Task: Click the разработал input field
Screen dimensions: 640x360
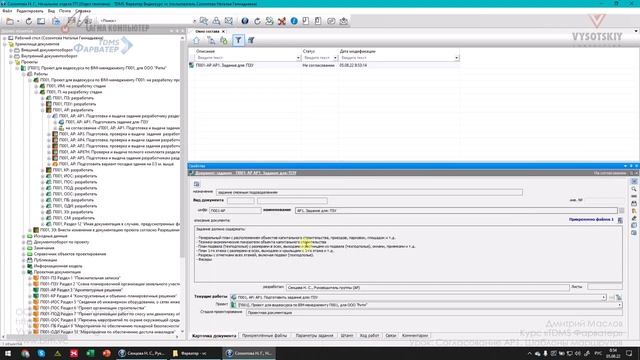Action: 428,287
